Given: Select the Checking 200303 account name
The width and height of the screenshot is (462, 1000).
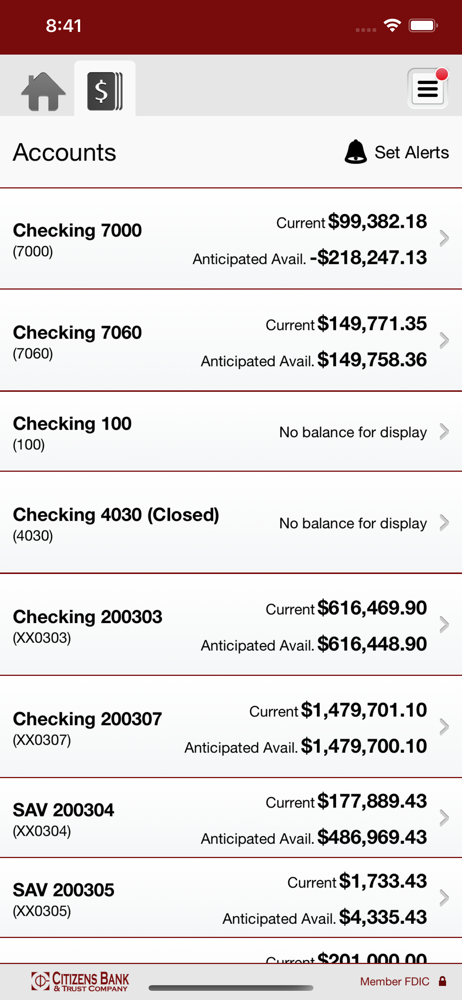Looking at the screenshot, I should coord(87,617).
